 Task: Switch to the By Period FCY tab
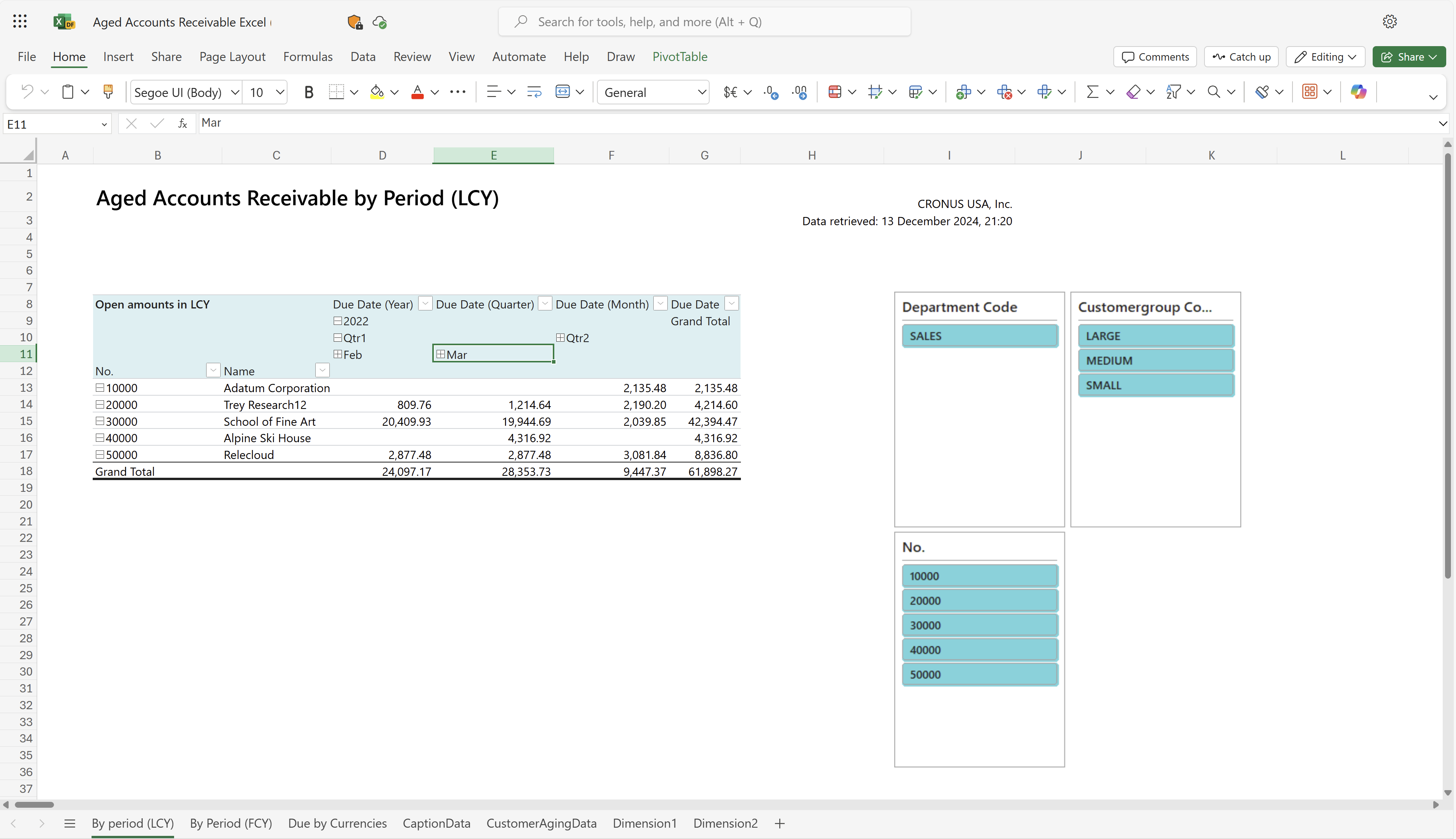[x=231, y=823]
